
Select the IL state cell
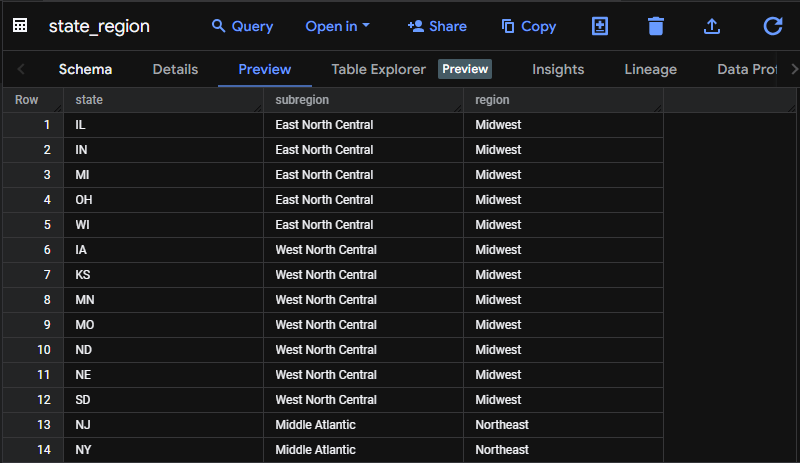pos(163,125)
